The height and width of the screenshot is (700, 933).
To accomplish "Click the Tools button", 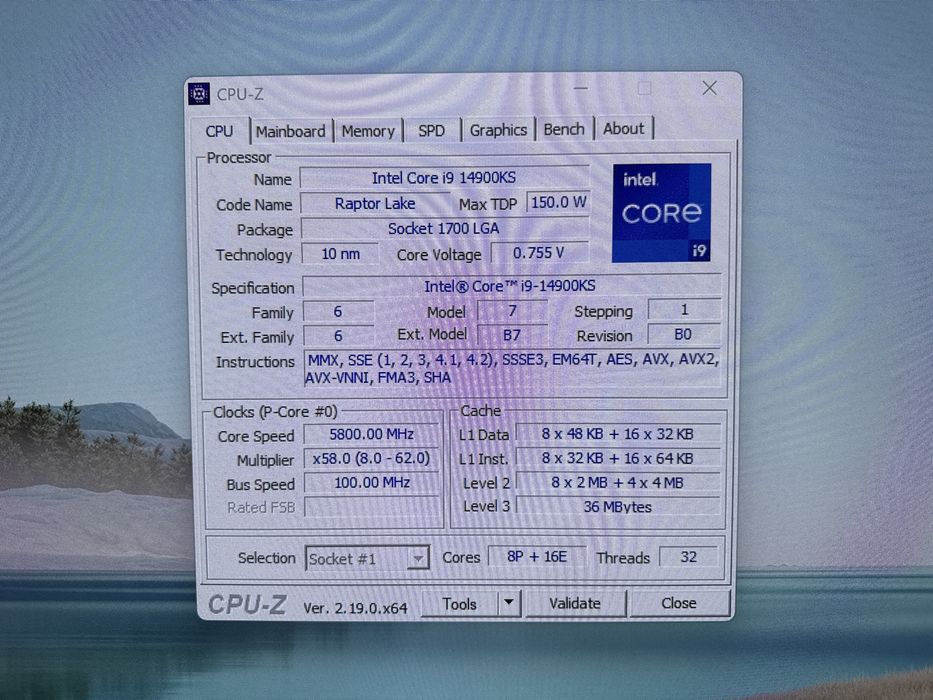I will click(x=459, y=604).
